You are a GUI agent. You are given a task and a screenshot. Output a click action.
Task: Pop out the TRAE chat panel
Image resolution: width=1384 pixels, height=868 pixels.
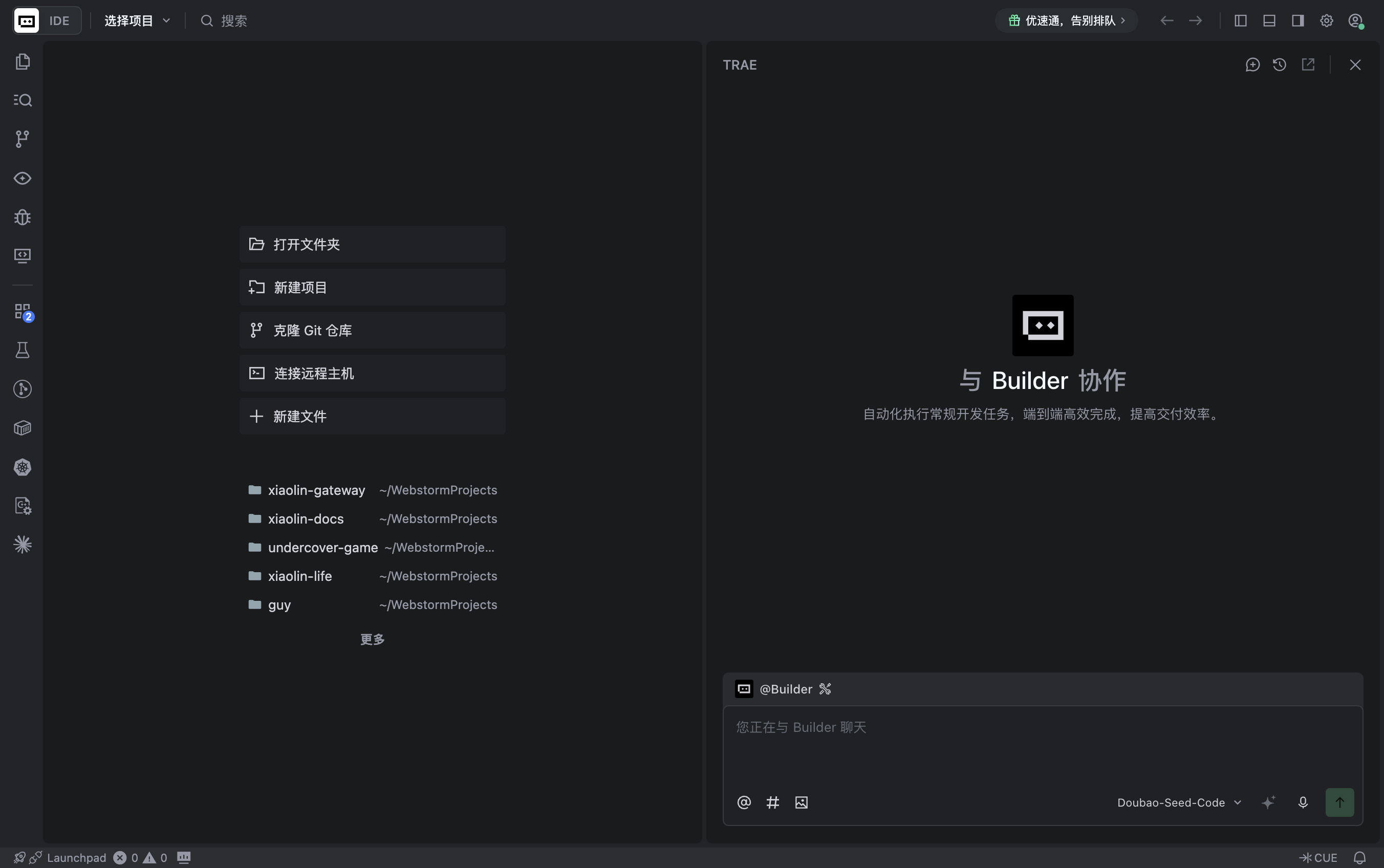1308,65
